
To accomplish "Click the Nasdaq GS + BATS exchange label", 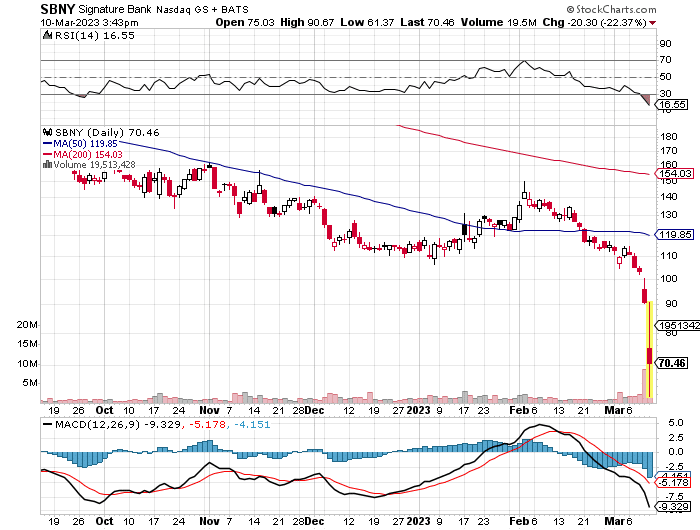I will coord(202,9).
